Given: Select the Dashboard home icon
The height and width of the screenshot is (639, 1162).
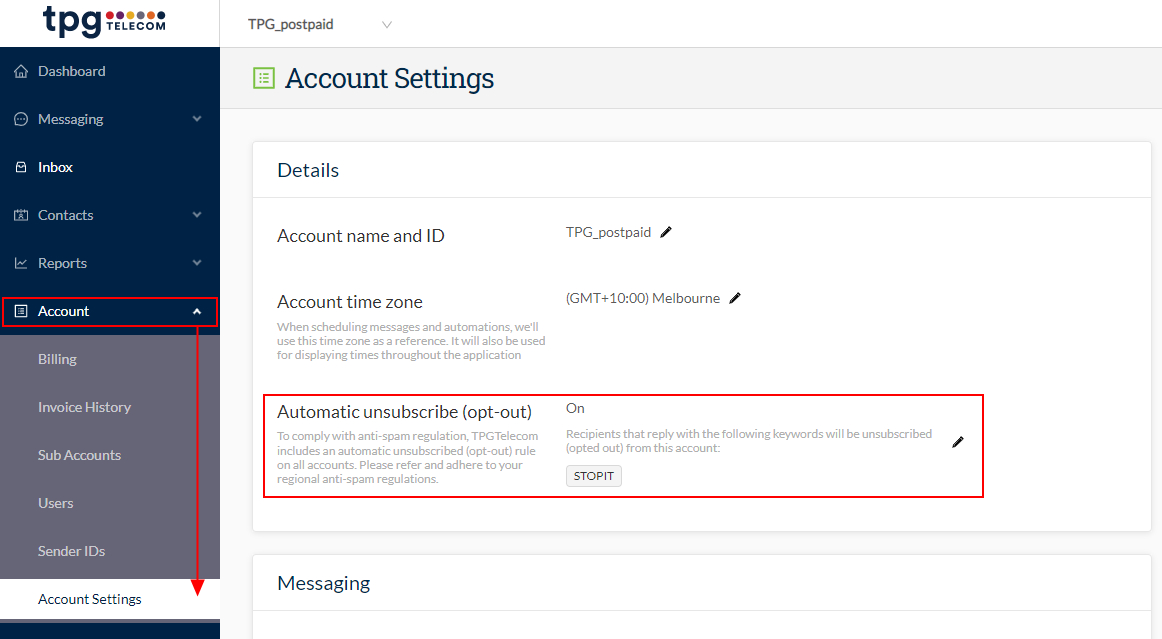Looking at the screenshot, I should tap(20, 70).
